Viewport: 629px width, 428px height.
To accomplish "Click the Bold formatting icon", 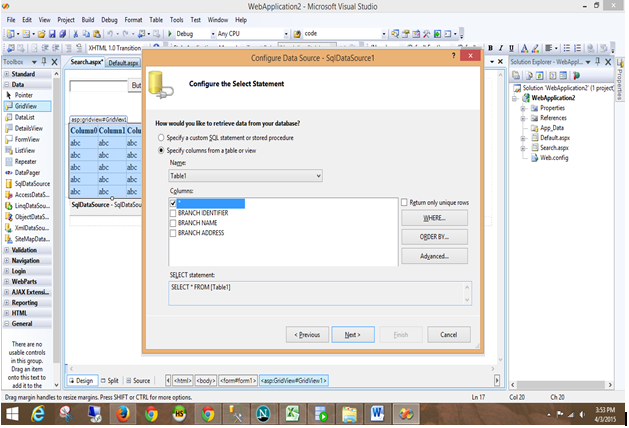I will coord(490,48).
